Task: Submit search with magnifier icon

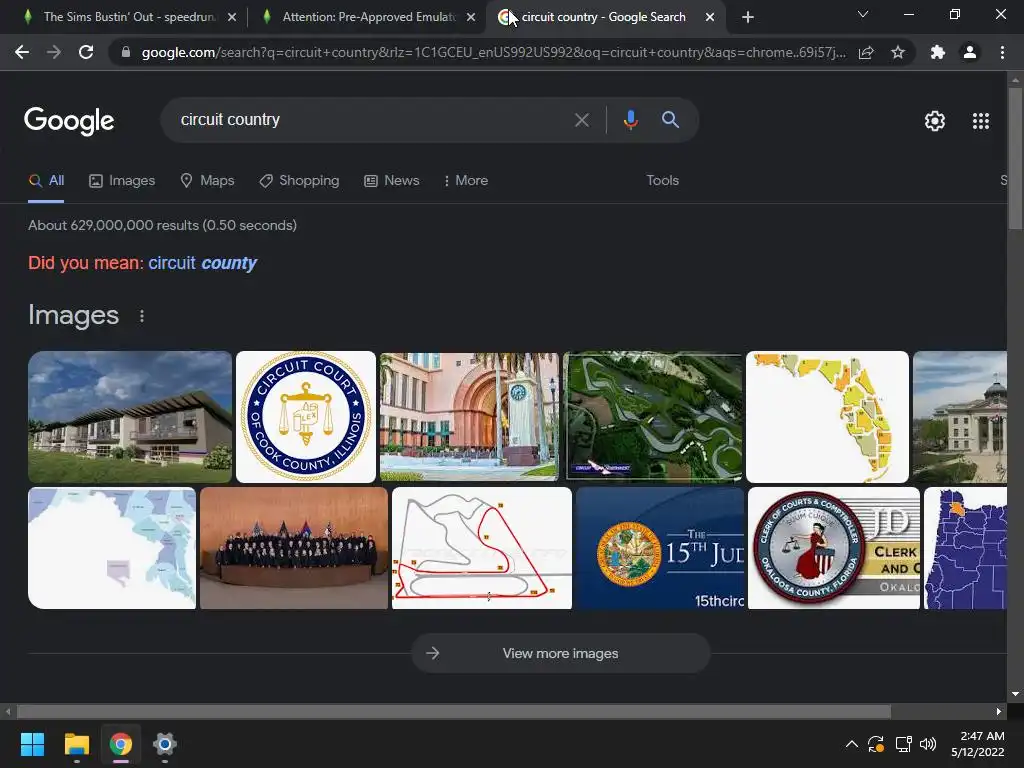Action: [670, 120]
